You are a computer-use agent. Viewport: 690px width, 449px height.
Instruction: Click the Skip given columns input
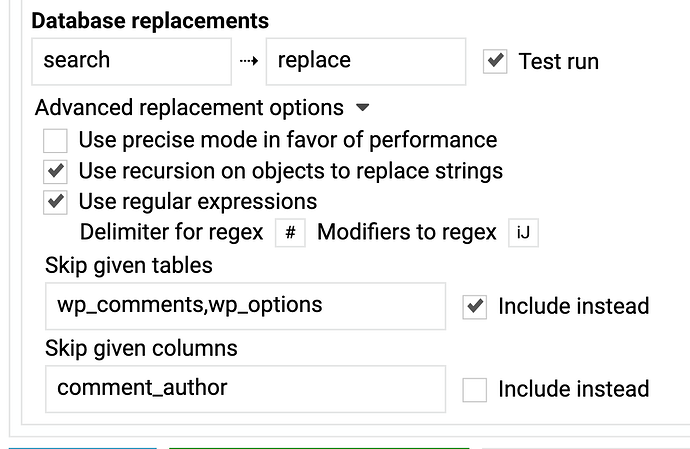click(245, 388)
